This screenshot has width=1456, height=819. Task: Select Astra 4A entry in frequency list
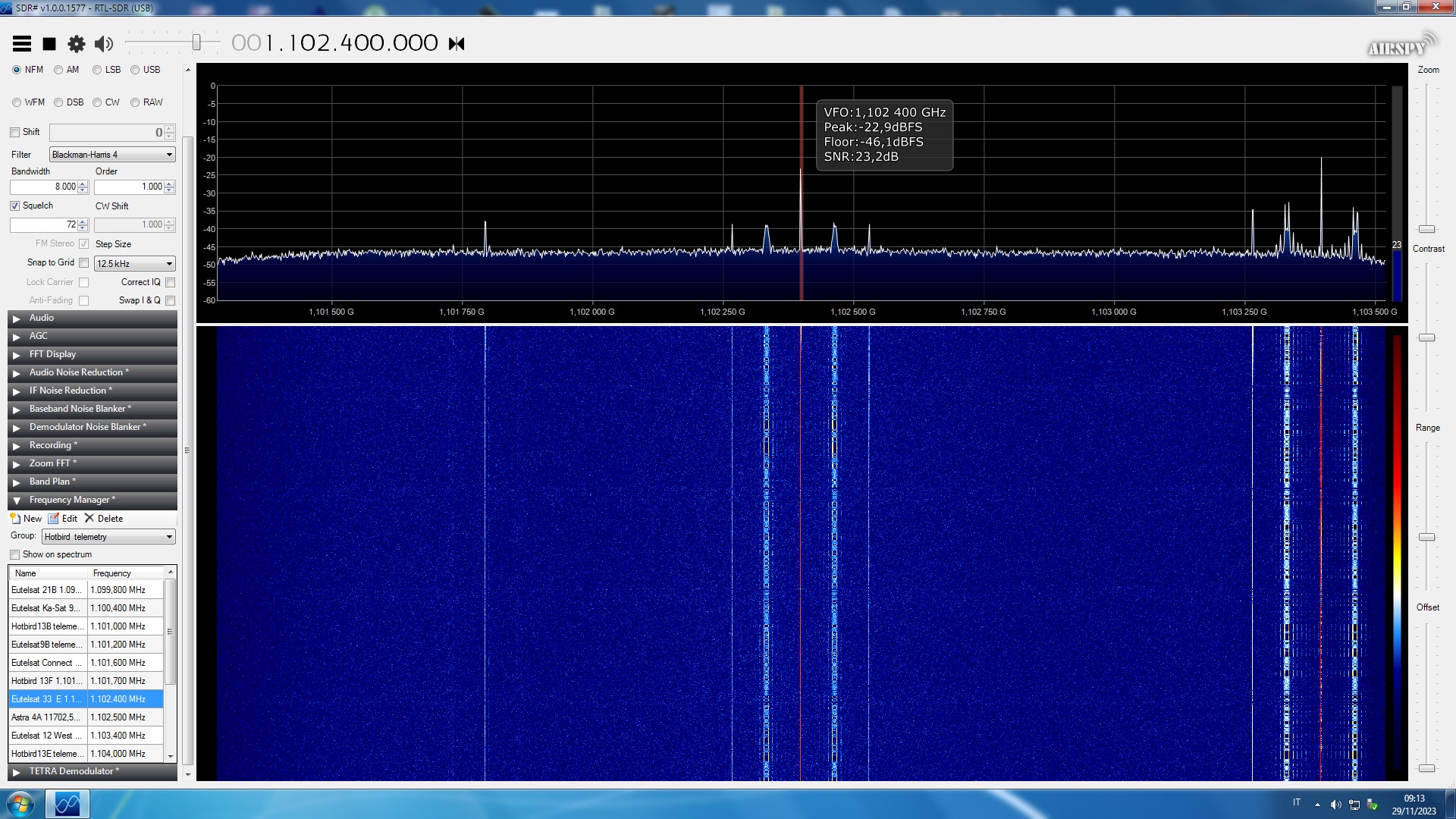point(45,717)
